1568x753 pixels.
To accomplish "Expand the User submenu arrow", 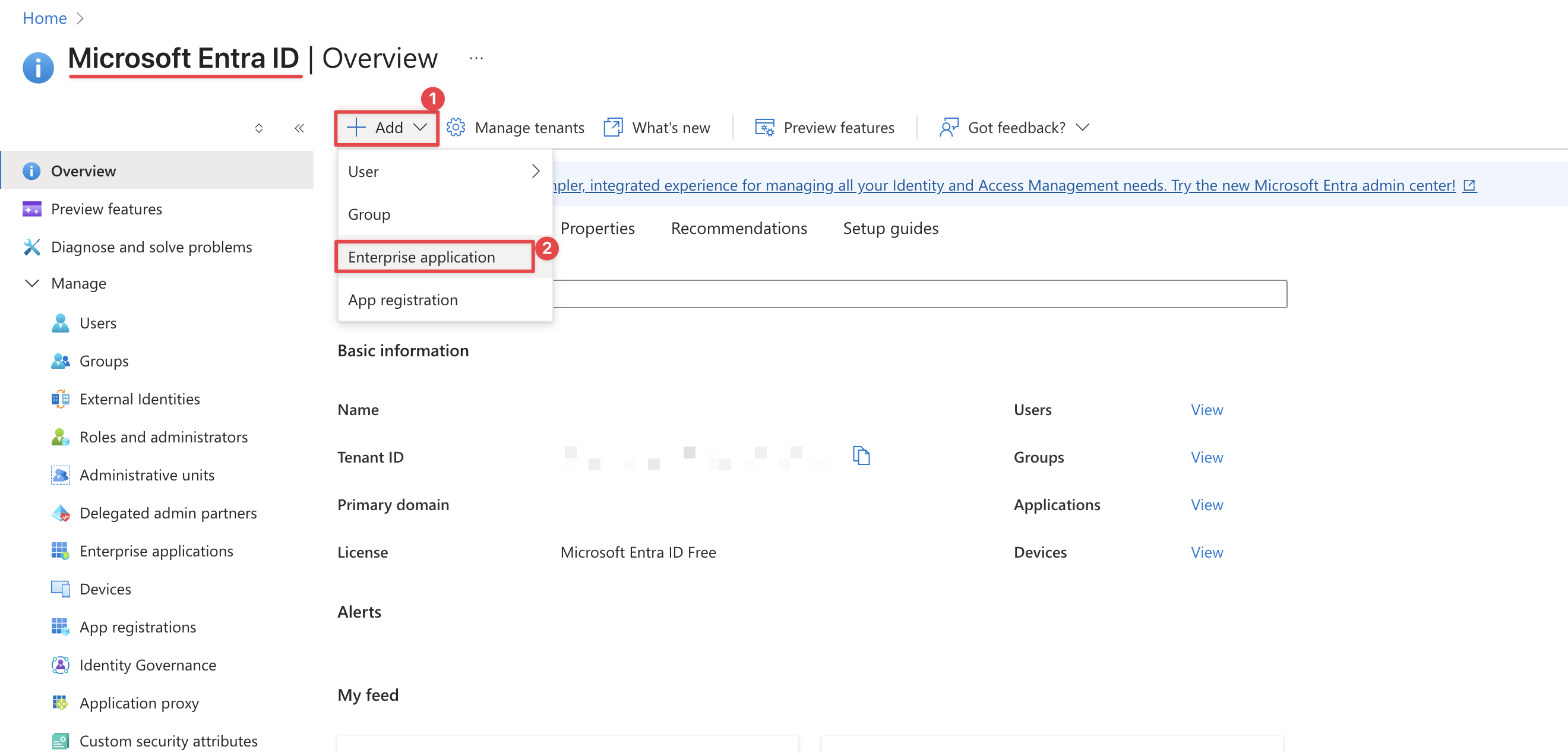I will 535,171.
